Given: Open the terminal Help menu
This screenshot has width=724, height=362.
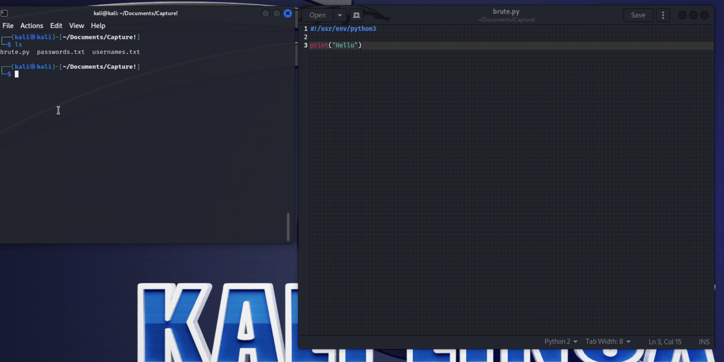Looking at the screenshot, I should point(98,26).
